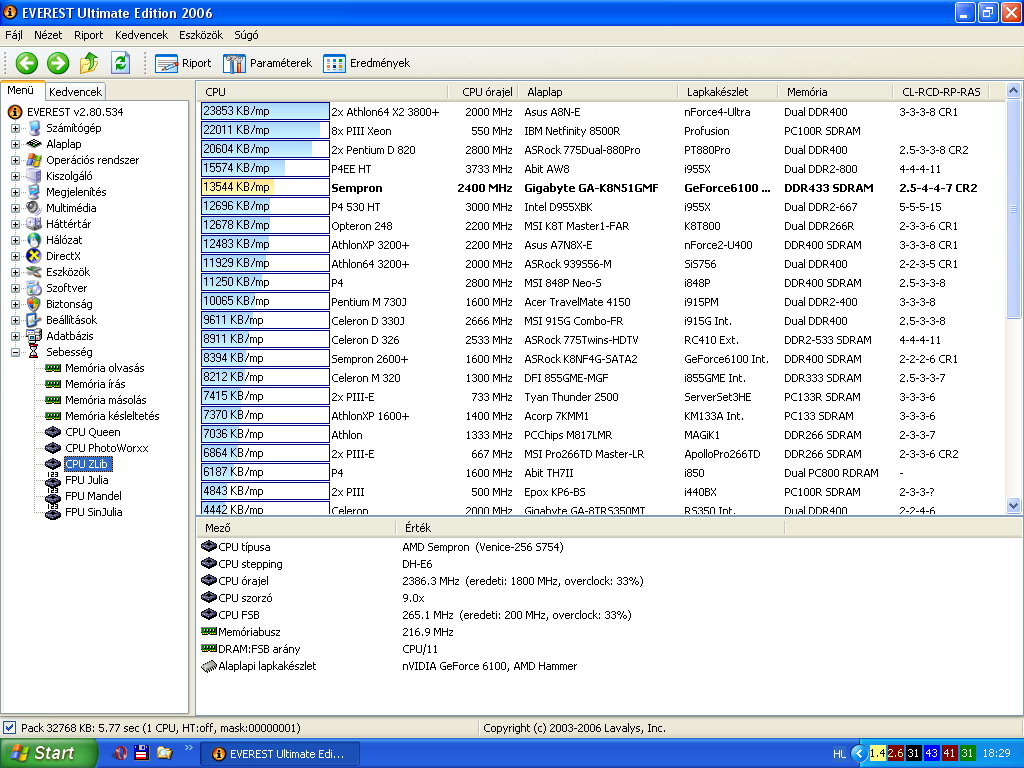The height and width of the screenshot is (768, 1024).
Task: Sort by the CPU órajel column header
Action: 483,92
